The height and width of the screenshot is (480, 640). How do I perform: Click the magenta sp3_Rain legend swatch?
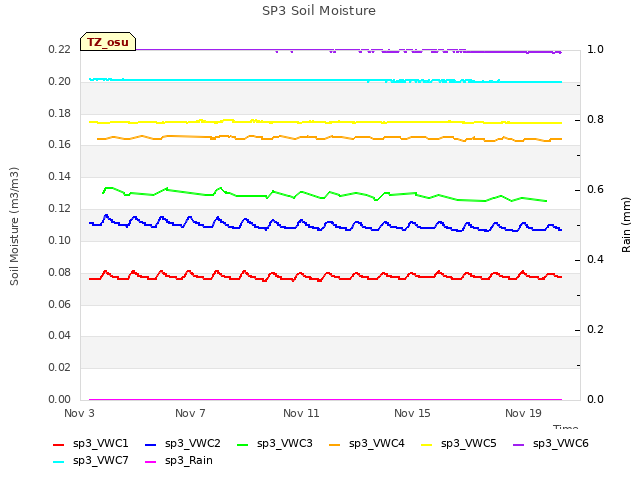click(151, 462)
